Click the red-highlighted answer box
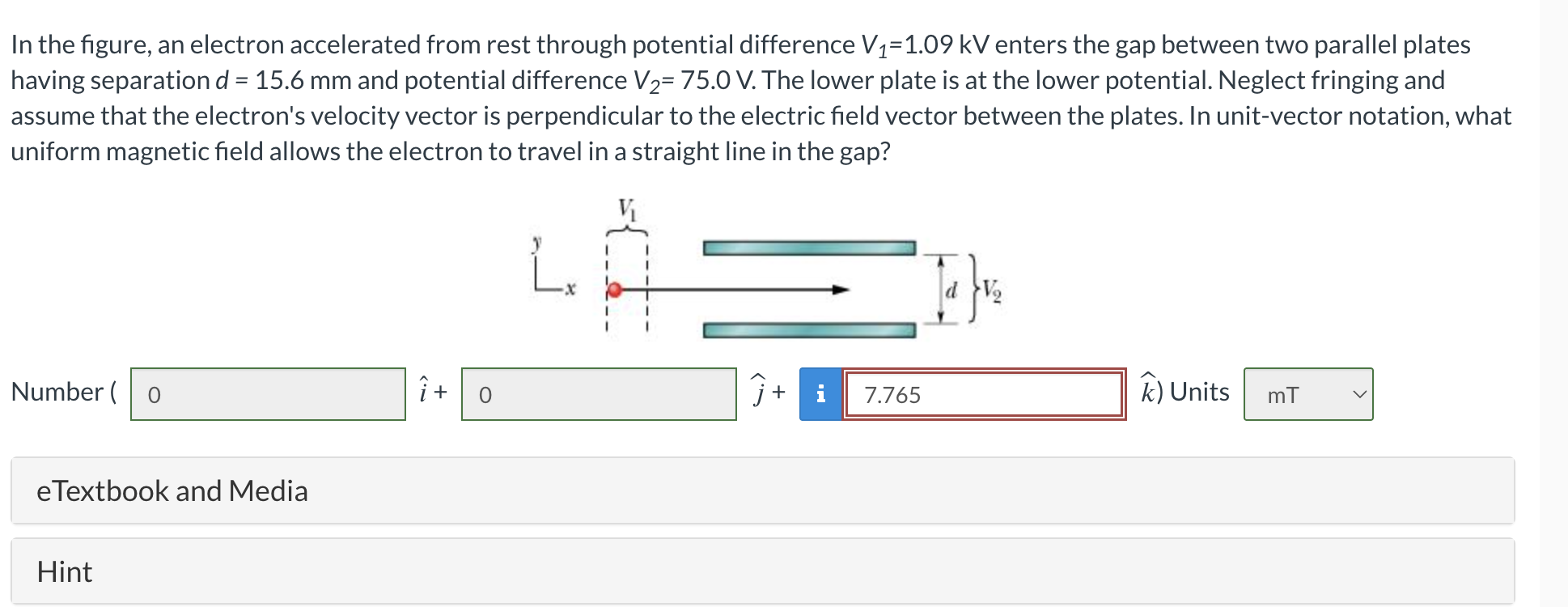The width and height of the screenshot is (1568, 607). (x=983, y=395)
